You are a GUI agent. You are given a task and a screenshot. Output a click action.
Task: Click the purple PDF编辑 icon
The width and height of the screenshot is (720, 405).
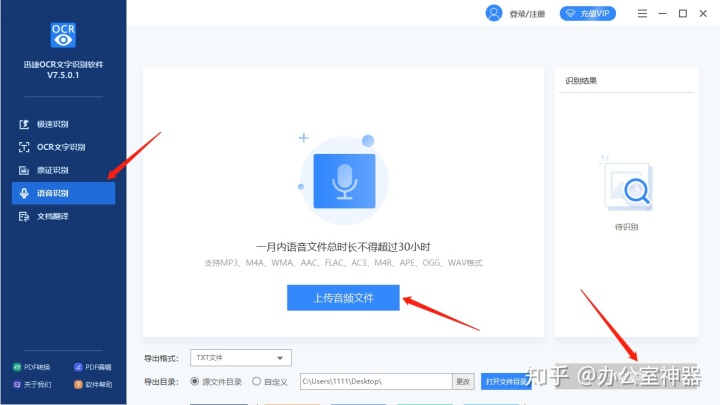tap(78, 367)
